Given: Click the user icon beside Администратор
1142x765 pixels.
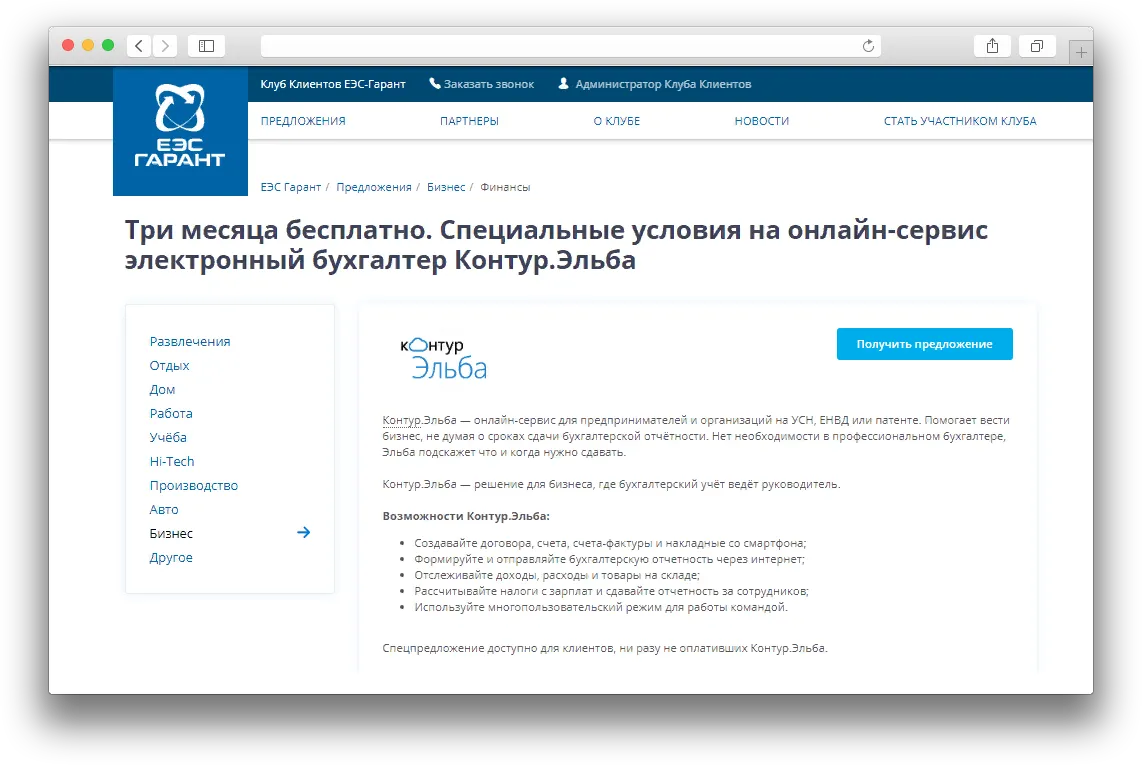Looking at the screenshot, I should pos(563,84).
